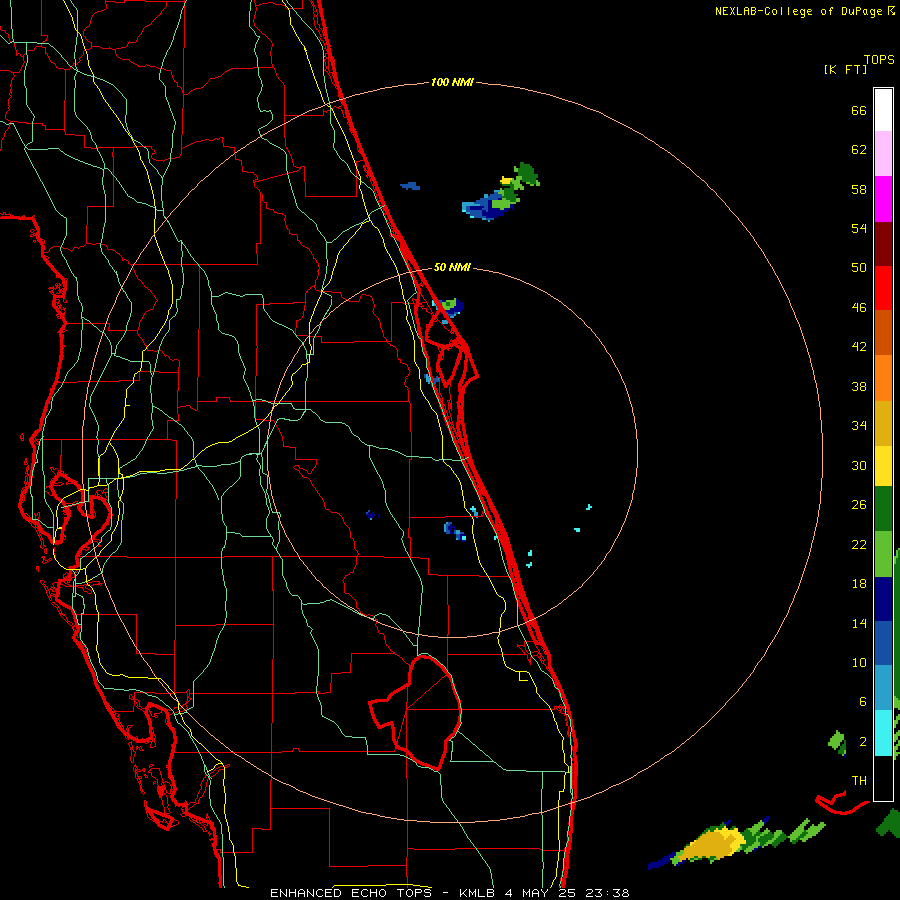Select the dark green legend swatch

[x=883, y=509]
